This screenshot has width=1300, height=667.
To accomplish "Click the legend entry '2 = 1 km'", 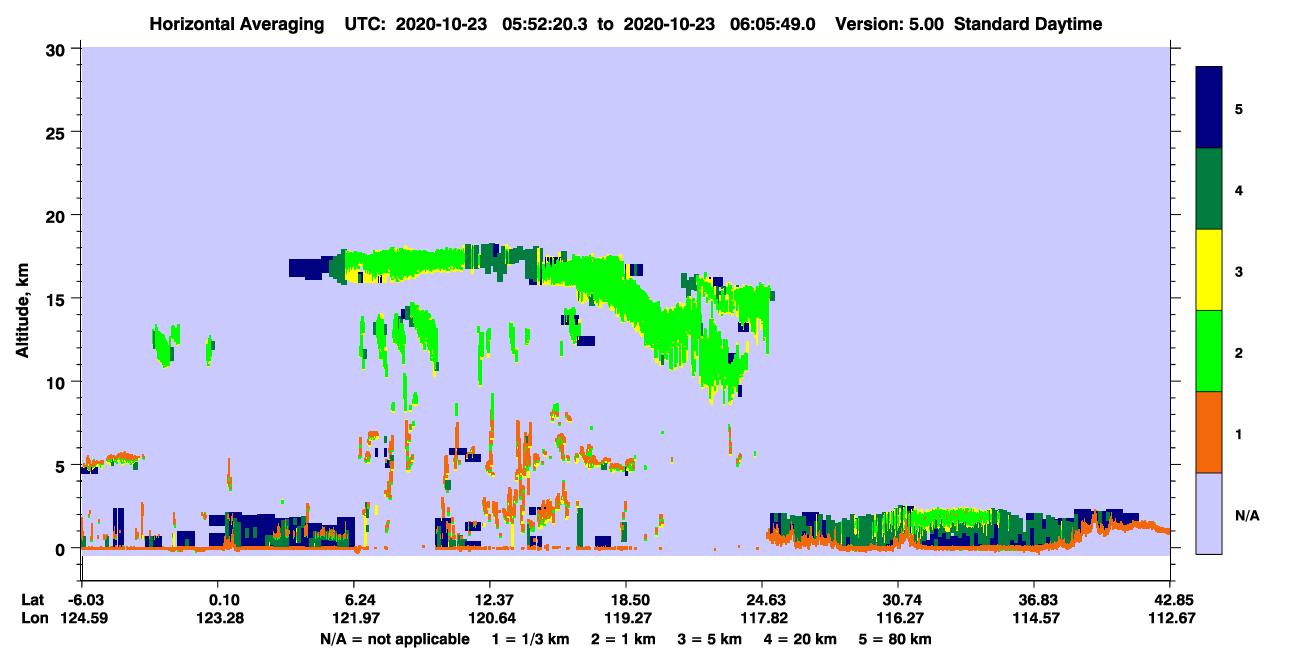I will click(x=623, y=639).
